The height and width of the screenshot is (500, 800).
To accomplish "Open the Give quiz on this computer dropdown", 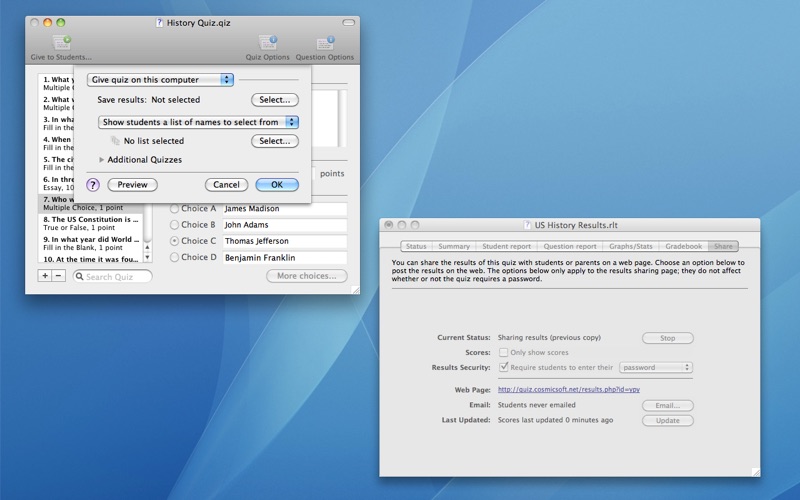I will click(160, 80).
